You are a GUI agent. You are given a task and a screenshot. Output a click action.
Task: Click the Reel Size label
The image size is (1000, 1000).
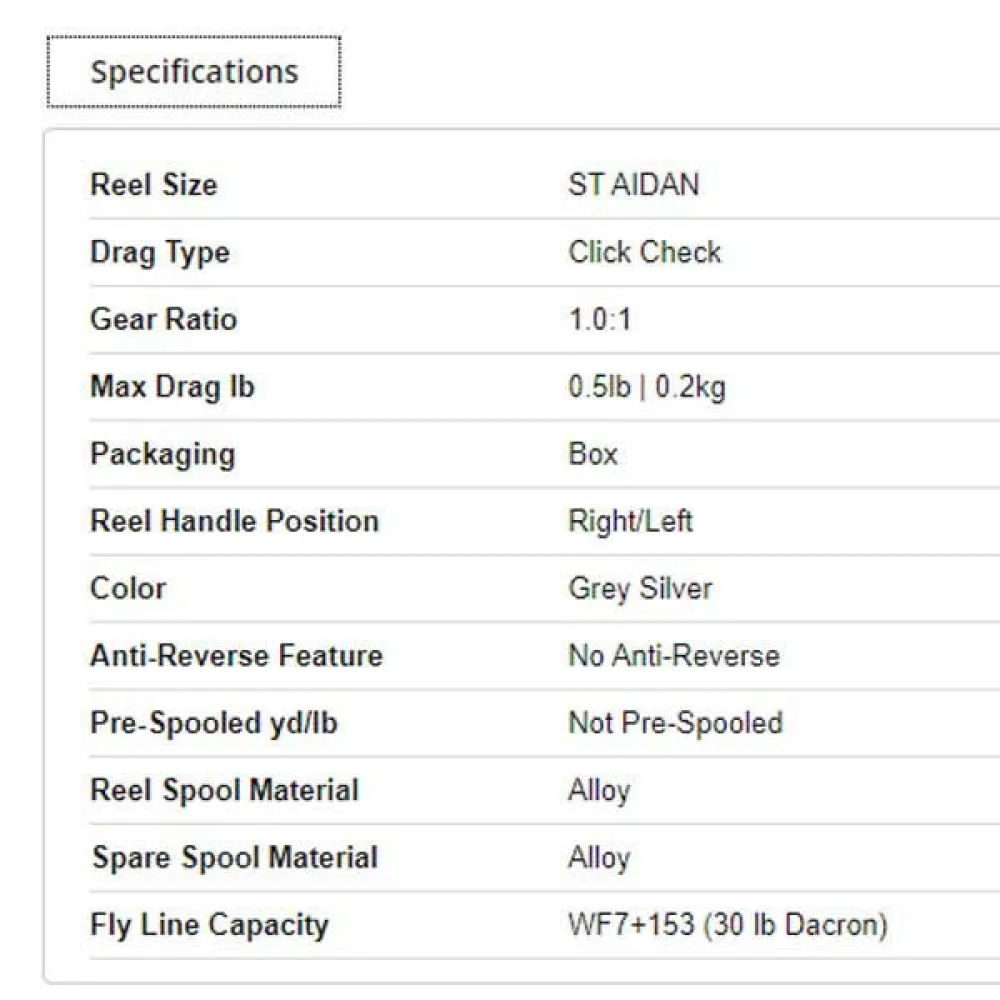click(x=153, y=185)
